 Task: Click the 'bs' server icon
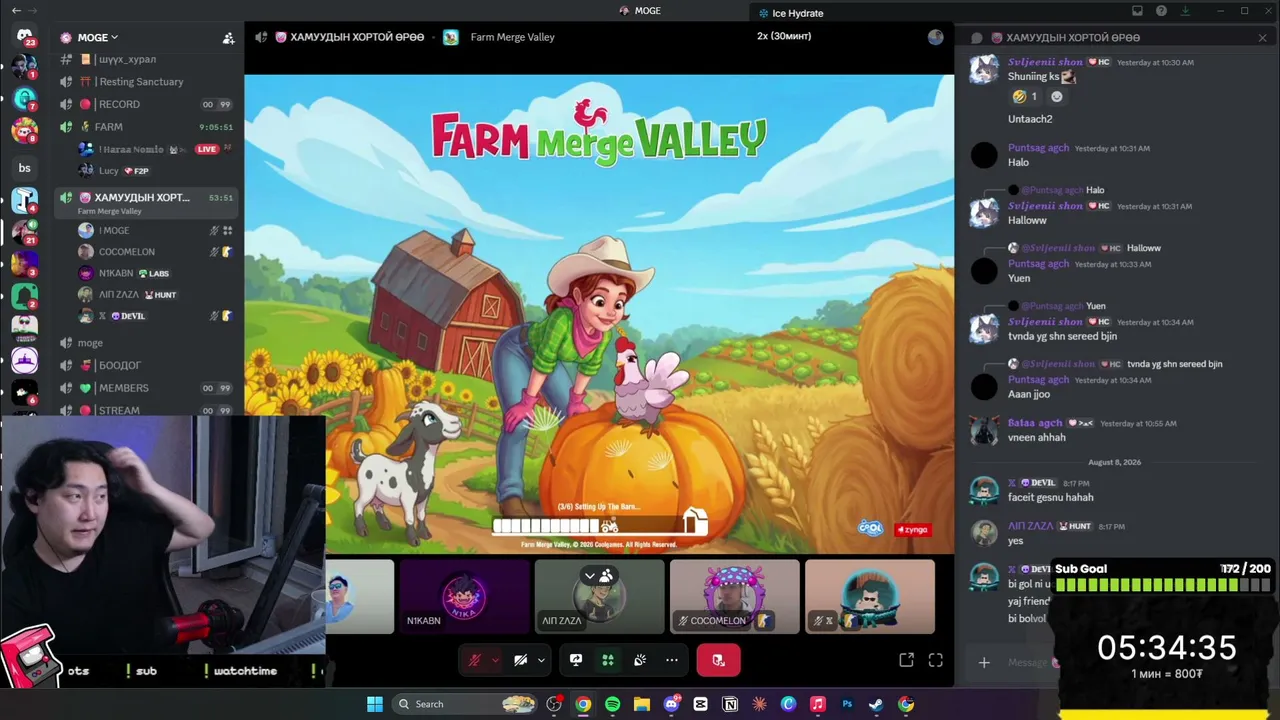24,168
